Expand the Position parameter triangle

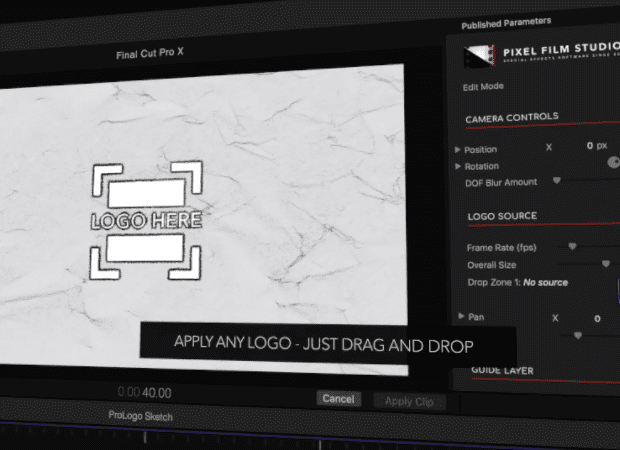457,149
